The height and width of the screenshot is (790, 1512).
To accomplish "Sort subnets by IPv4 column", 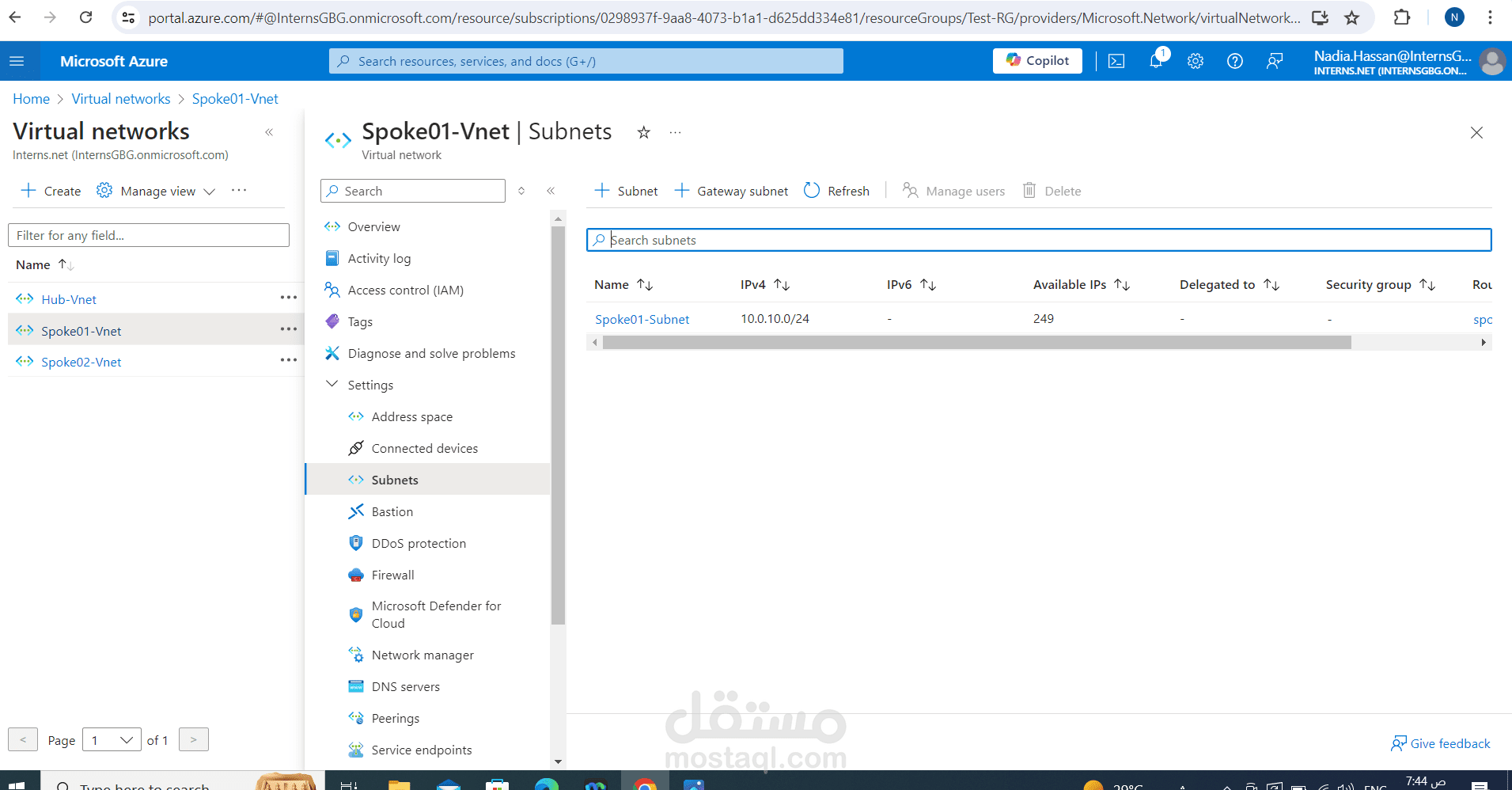I will 765,284.
